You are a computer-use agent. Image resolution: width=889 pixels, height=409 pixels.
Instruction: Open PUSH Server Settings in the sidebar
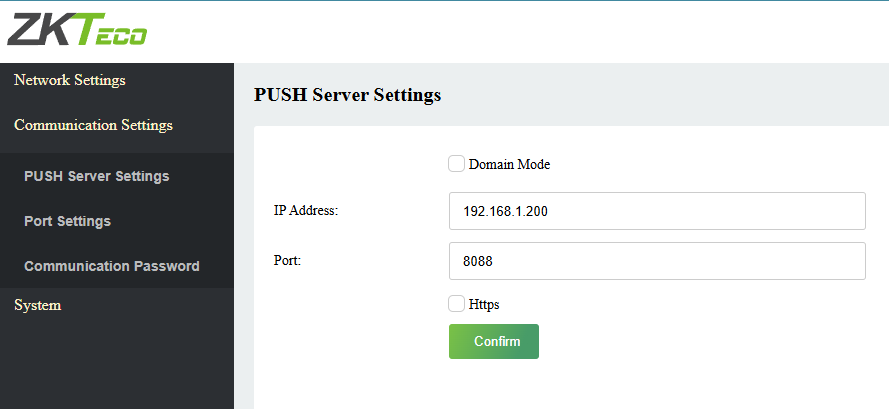[96, 176]
